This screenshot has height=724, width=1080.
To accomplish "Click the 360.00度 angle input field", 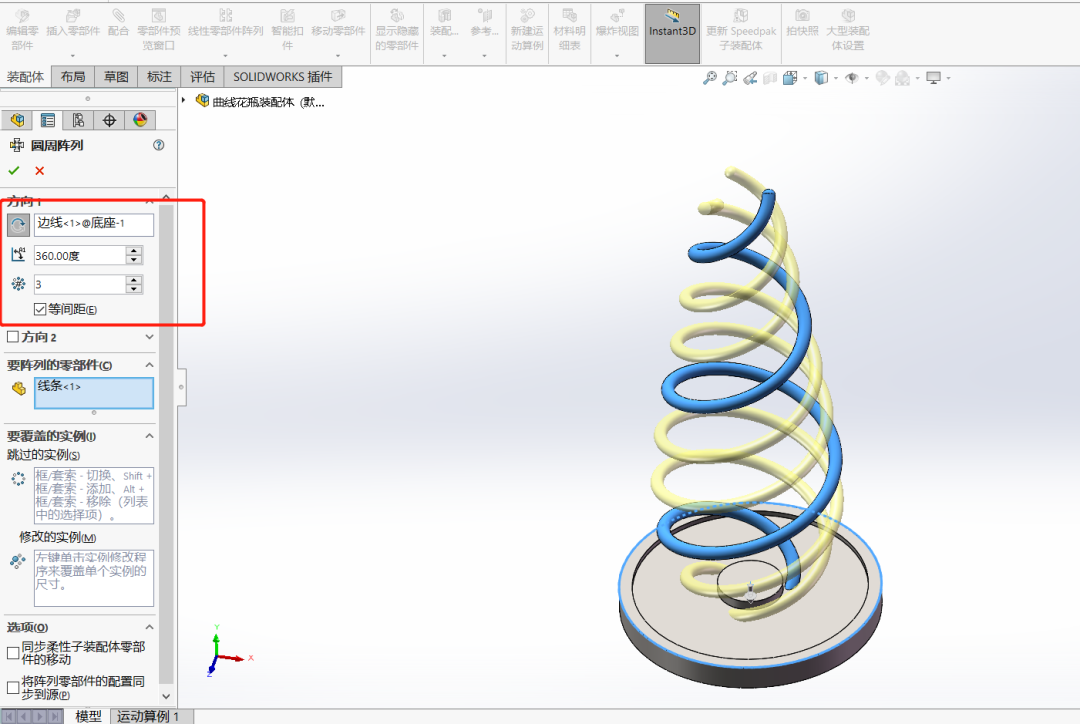I will point(80,256).
